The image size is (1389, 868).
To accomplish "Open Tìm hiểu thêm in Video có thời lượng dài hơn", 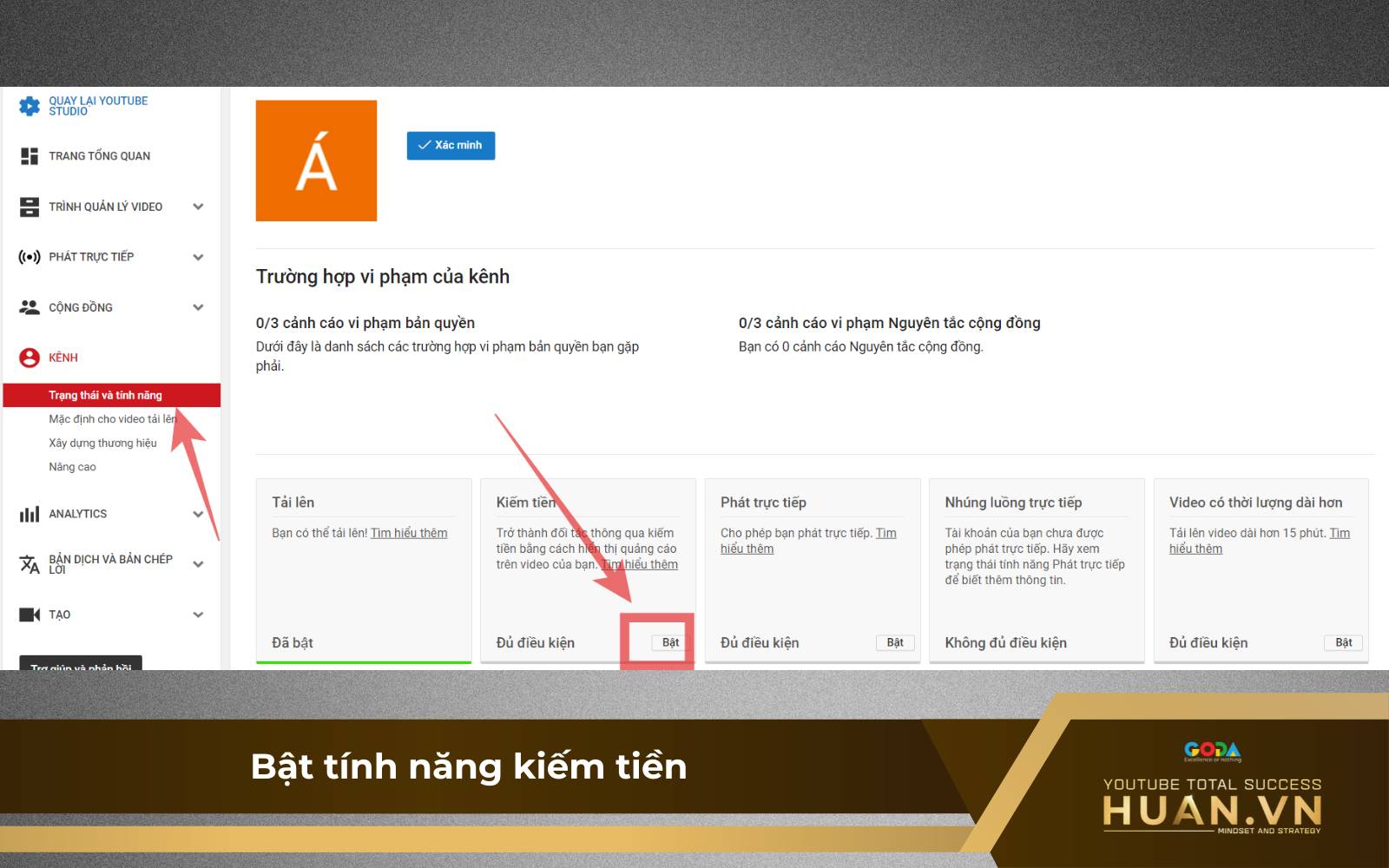I will click(1259, 541).
